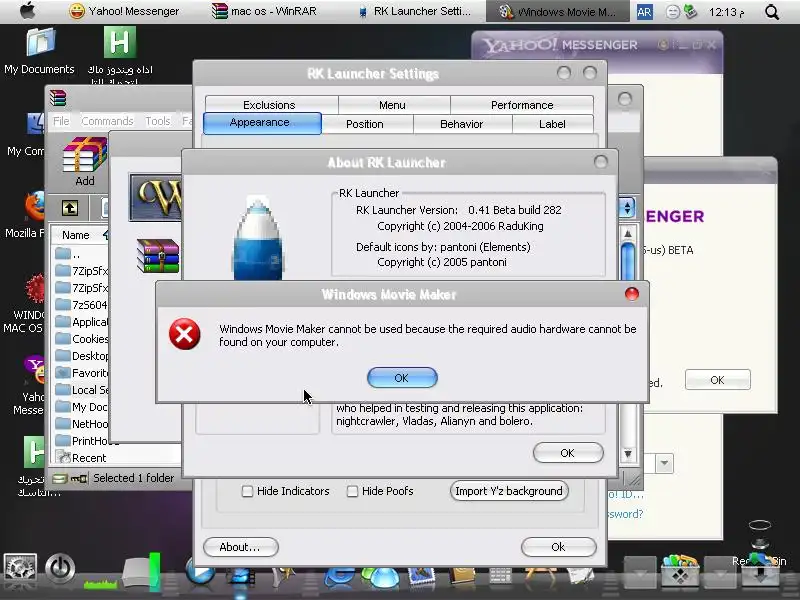
Task: Click the Internet Explorer icon in the dock
Action: pos(338,578)
